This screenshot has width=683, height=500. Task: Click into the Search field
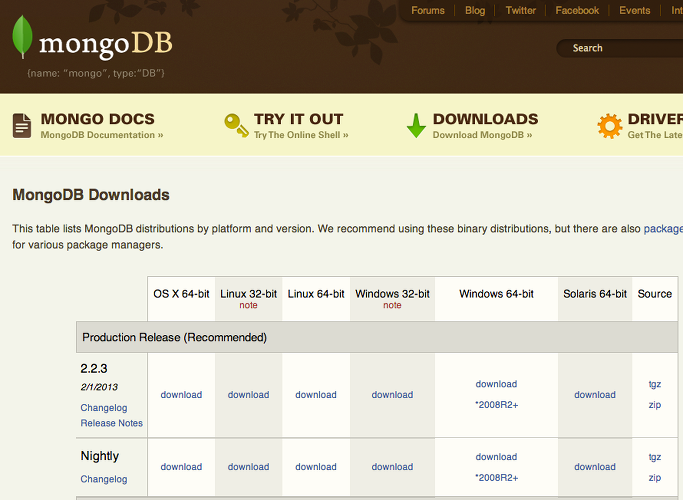[x=620, y=48]
